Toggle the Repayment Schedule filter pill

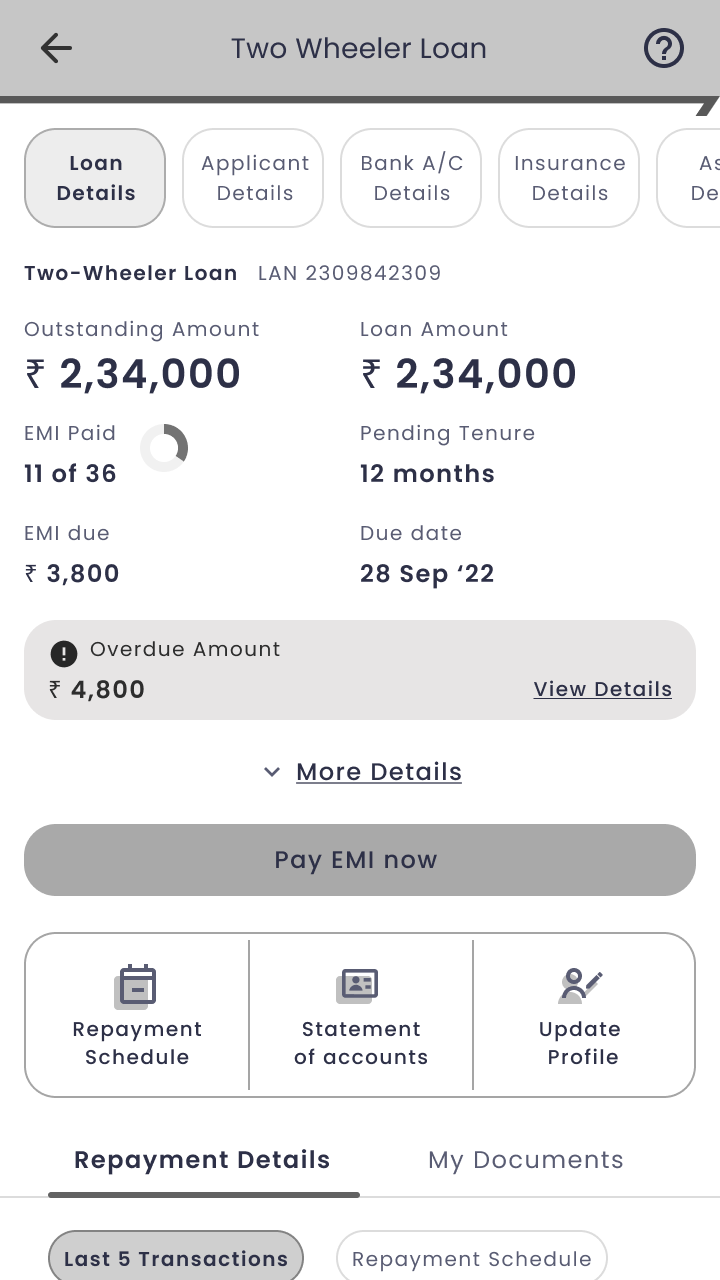pyautogui.click(x=472, y=1258)
